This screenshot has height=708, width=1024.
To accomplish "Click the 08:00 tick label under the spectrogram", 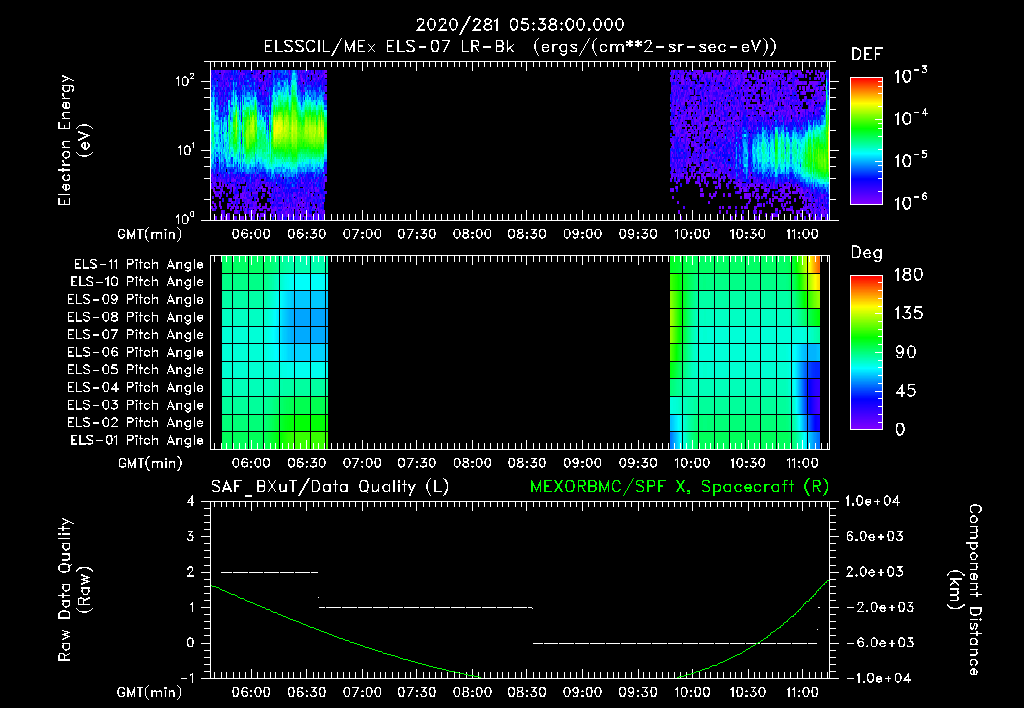I will pyautogui.click(x=472, y=234).
